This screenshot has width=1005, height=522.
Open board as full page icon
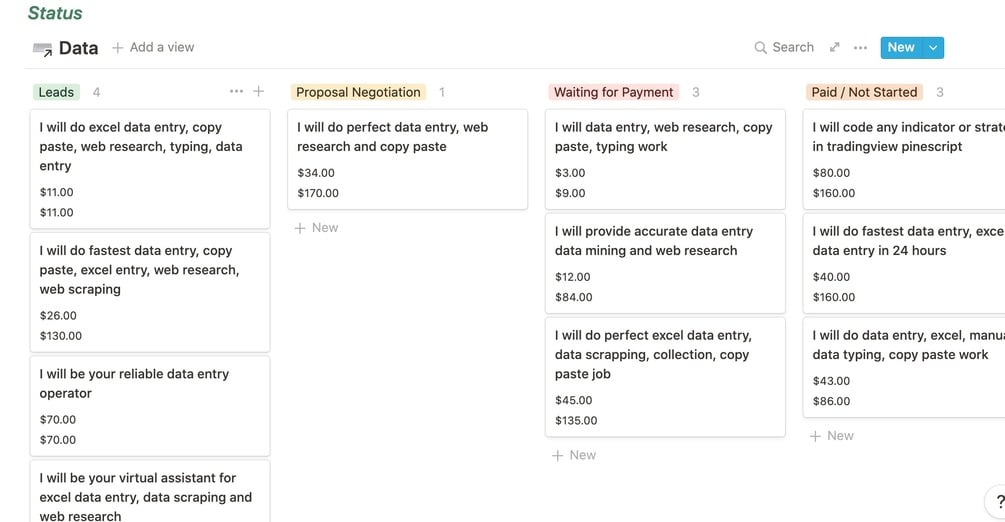(x=835, y=47)
